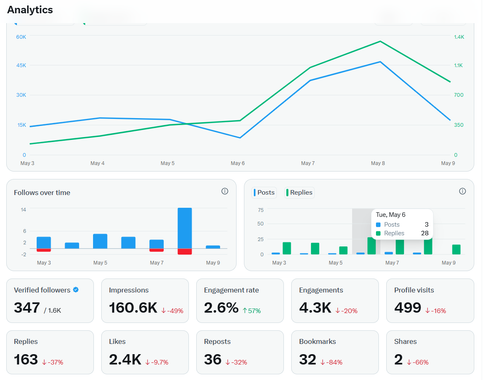Select the Engagements 4.3K card
Viewport: 489px width, 380px height.
point(335,301)
